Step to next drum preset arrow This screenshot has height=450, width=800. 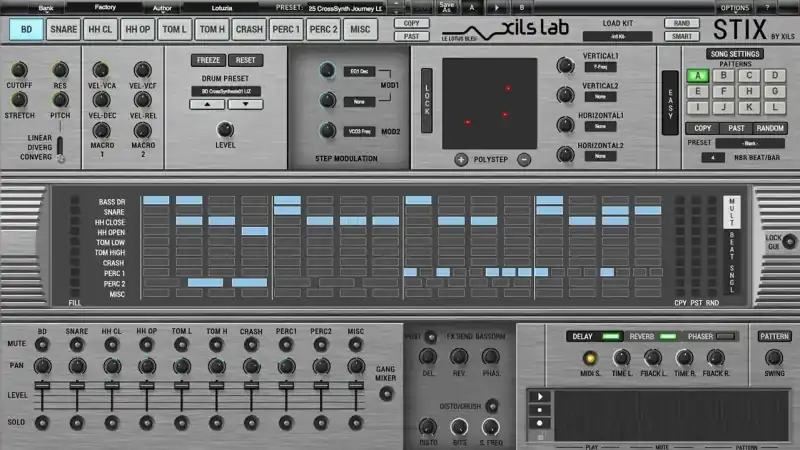pos(245,104)
